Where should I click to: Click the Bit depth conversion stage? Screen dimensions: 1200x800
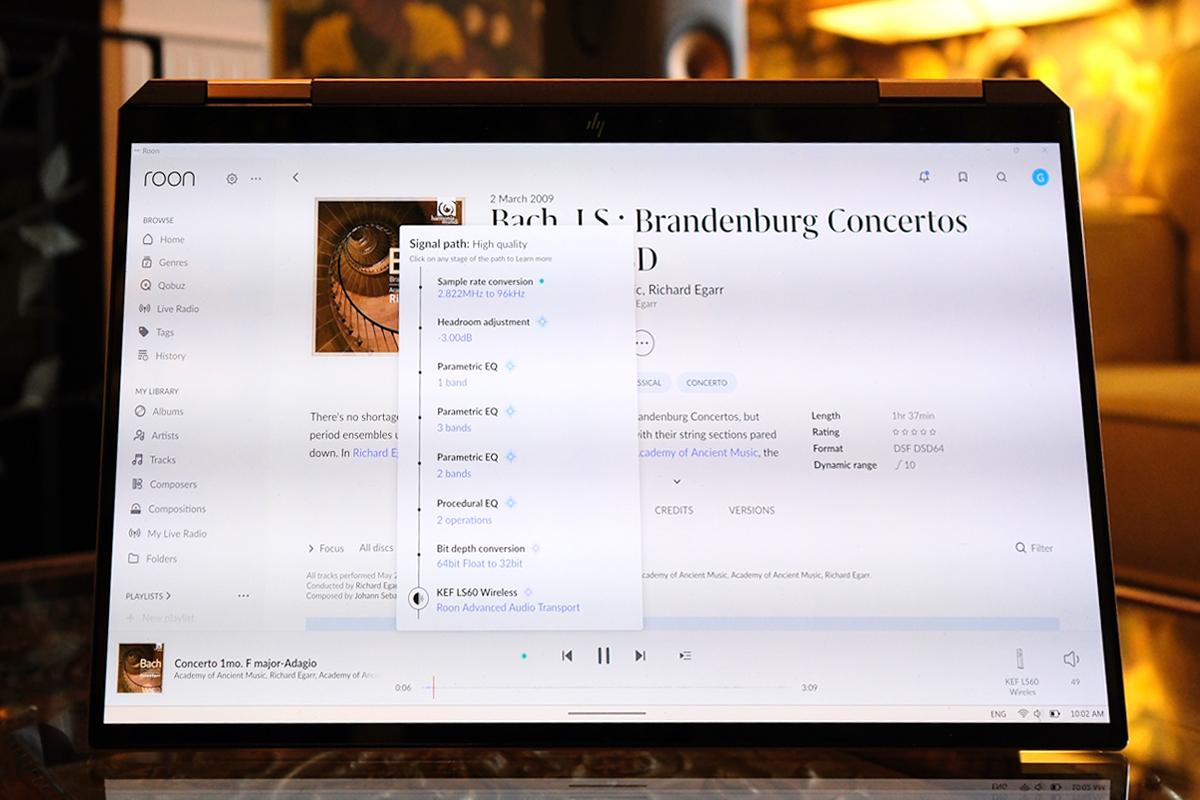pos(481,549)
